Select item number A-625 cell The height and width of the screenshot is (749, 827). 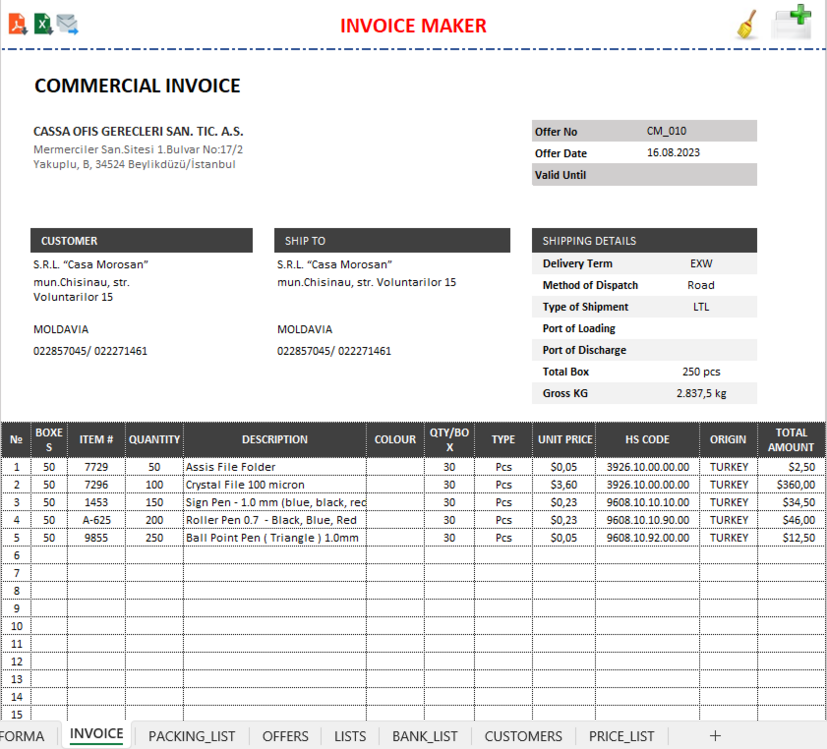click(96, 520)
